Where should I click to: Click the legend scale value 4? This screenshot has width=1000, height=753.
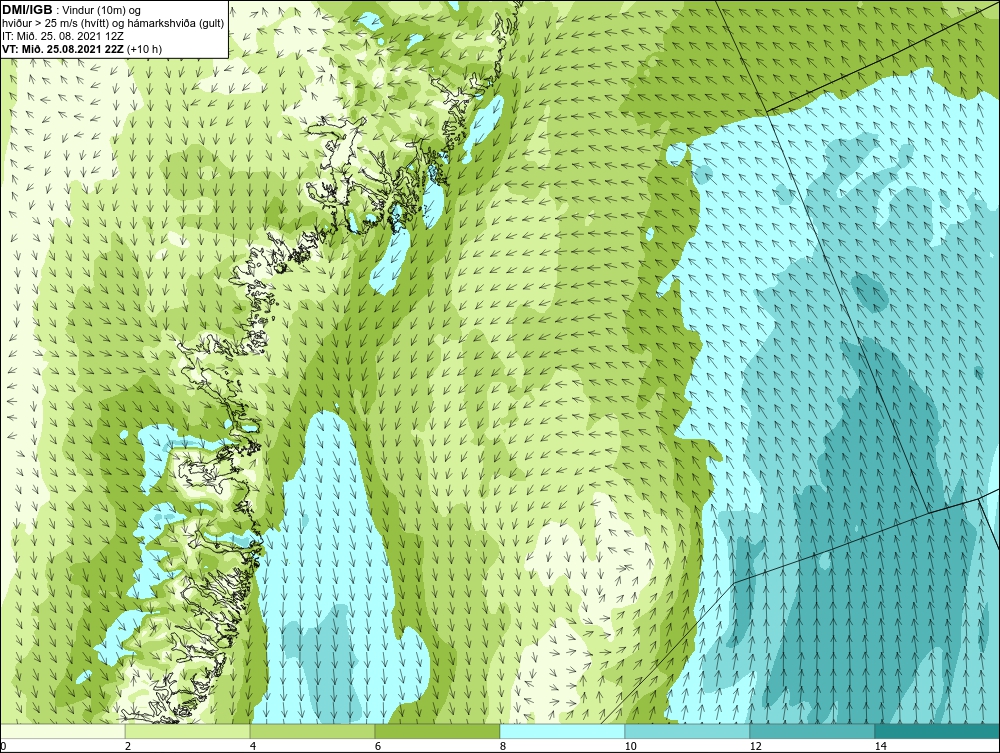click(253, 746)
